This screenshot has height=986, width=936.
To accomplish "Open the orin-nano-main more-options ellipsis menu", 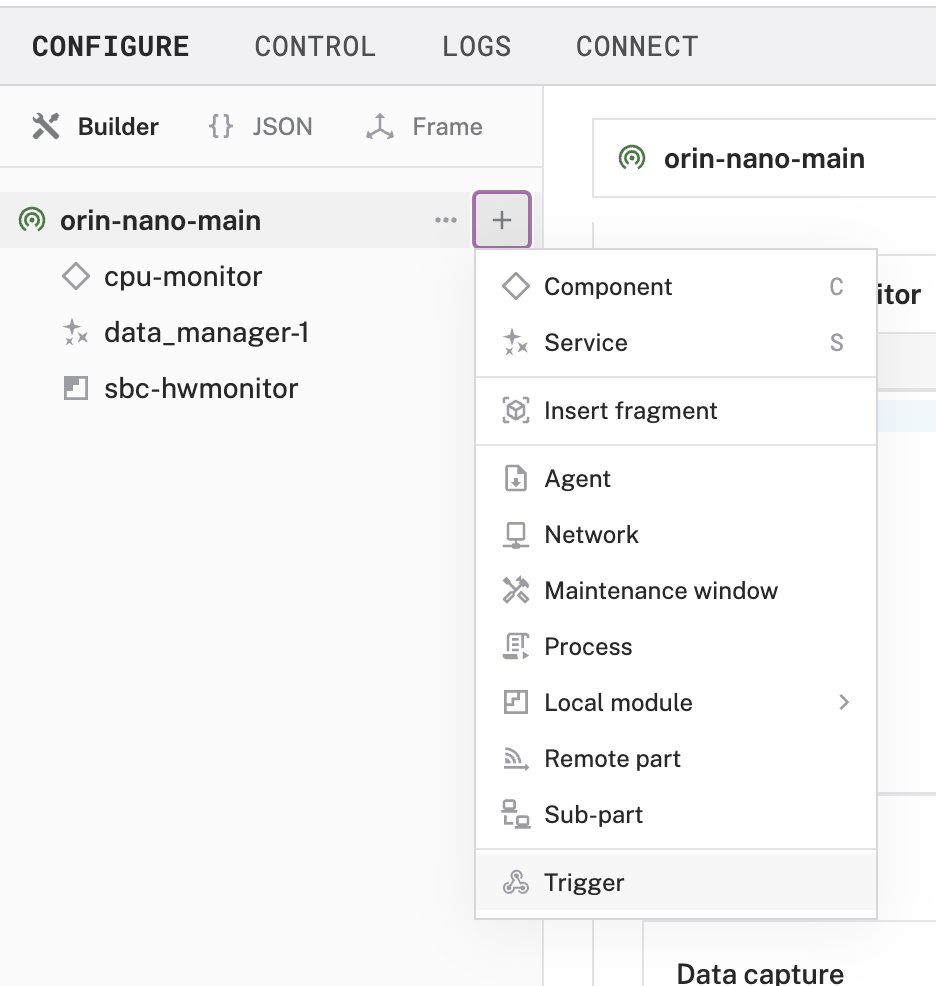I will click(x=446, y=220).
